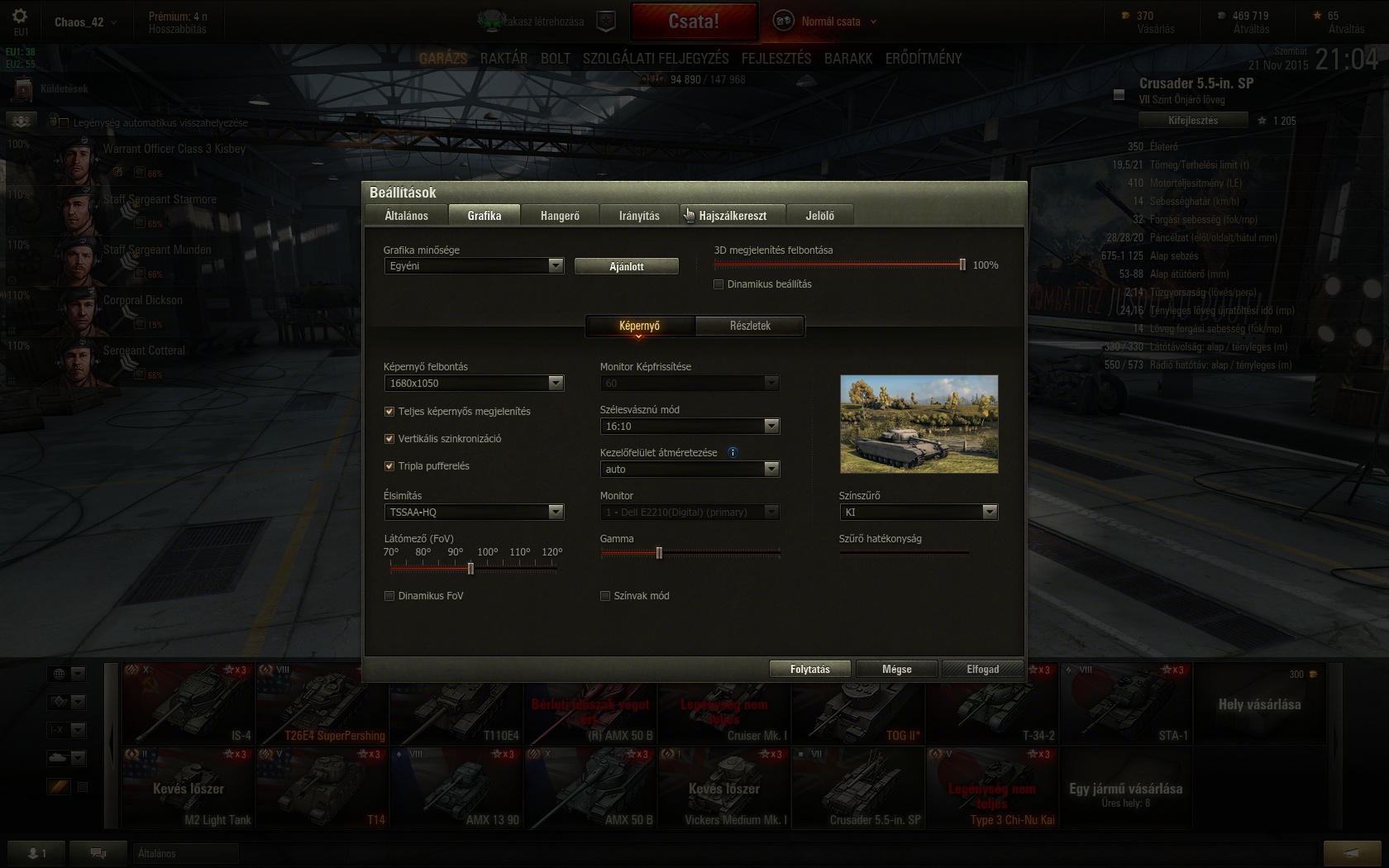Click Corporal Dickson crew portrait

[x=79, y=312]
